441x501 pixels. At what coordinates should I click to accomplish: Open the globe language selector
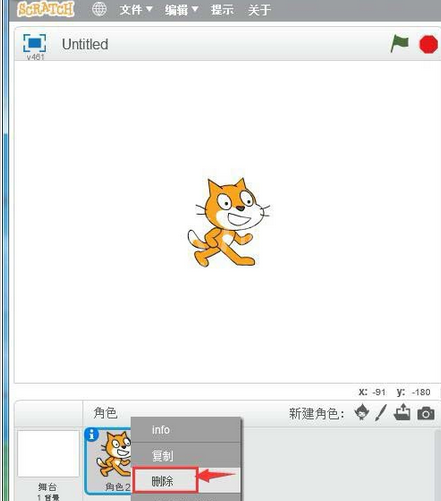(99, 9)
